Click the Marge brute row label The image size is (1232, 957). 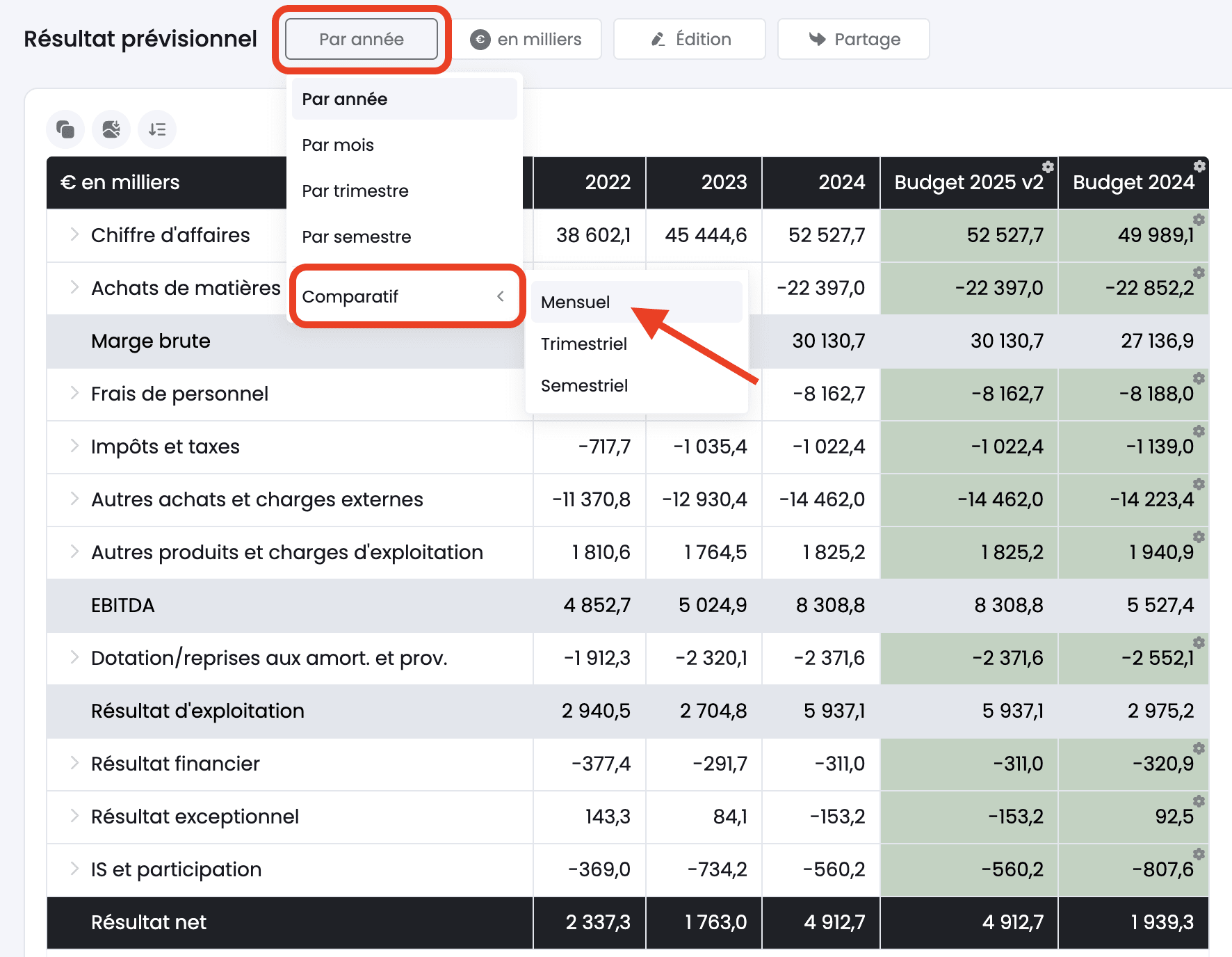pos(151,341)
